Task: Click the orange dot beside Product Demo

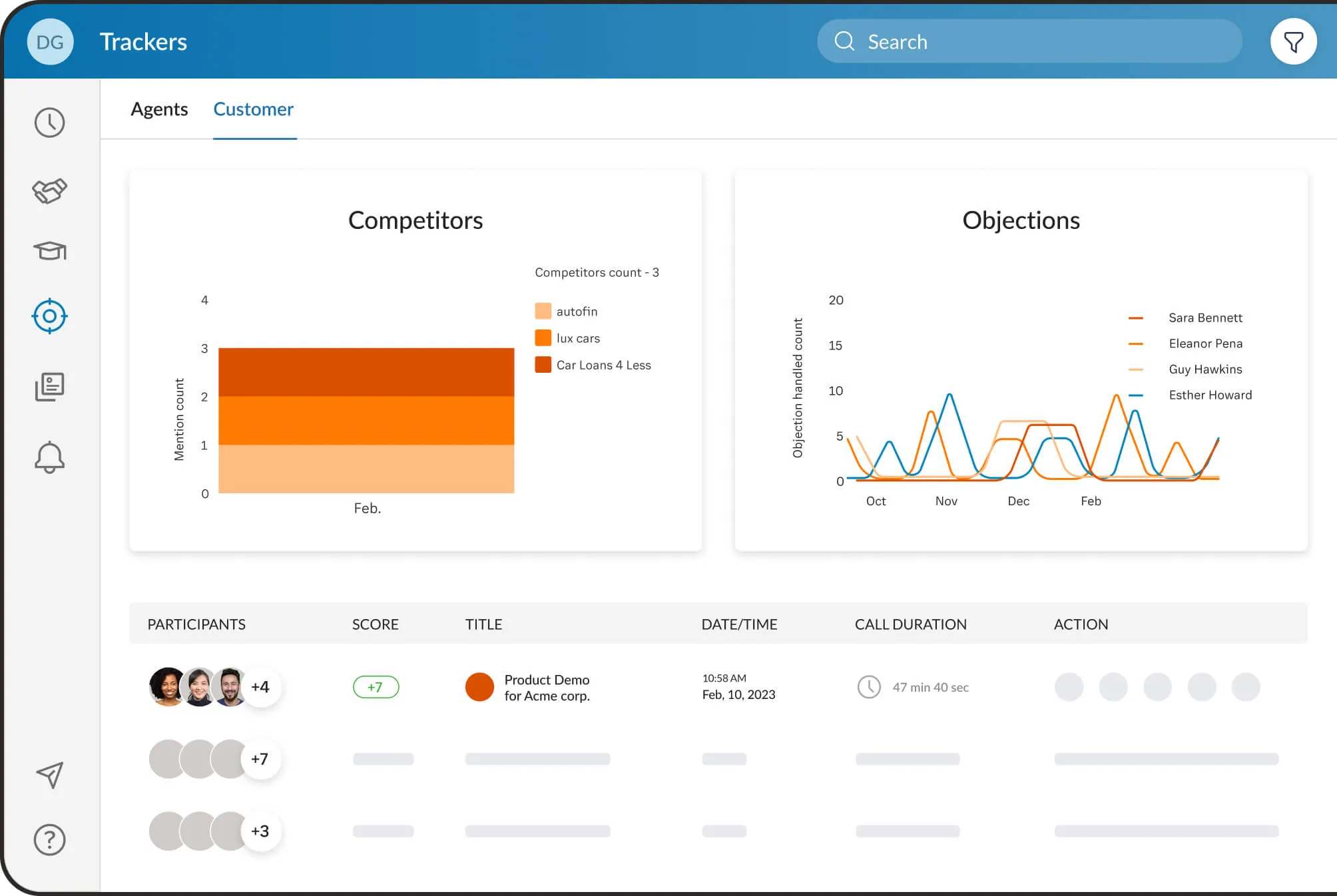Action: pos(479,687)
